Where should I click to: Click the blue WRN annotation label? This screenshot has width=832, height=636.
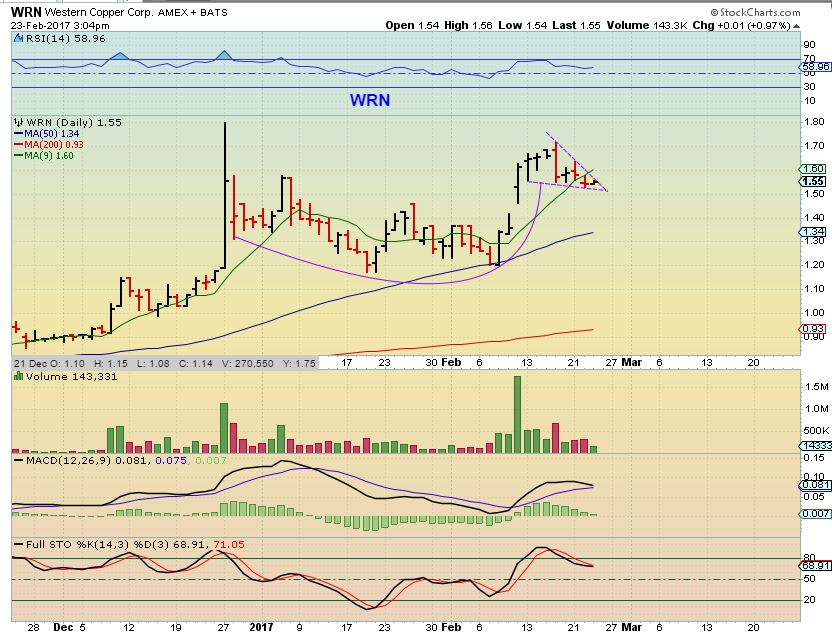pos(370,100)
